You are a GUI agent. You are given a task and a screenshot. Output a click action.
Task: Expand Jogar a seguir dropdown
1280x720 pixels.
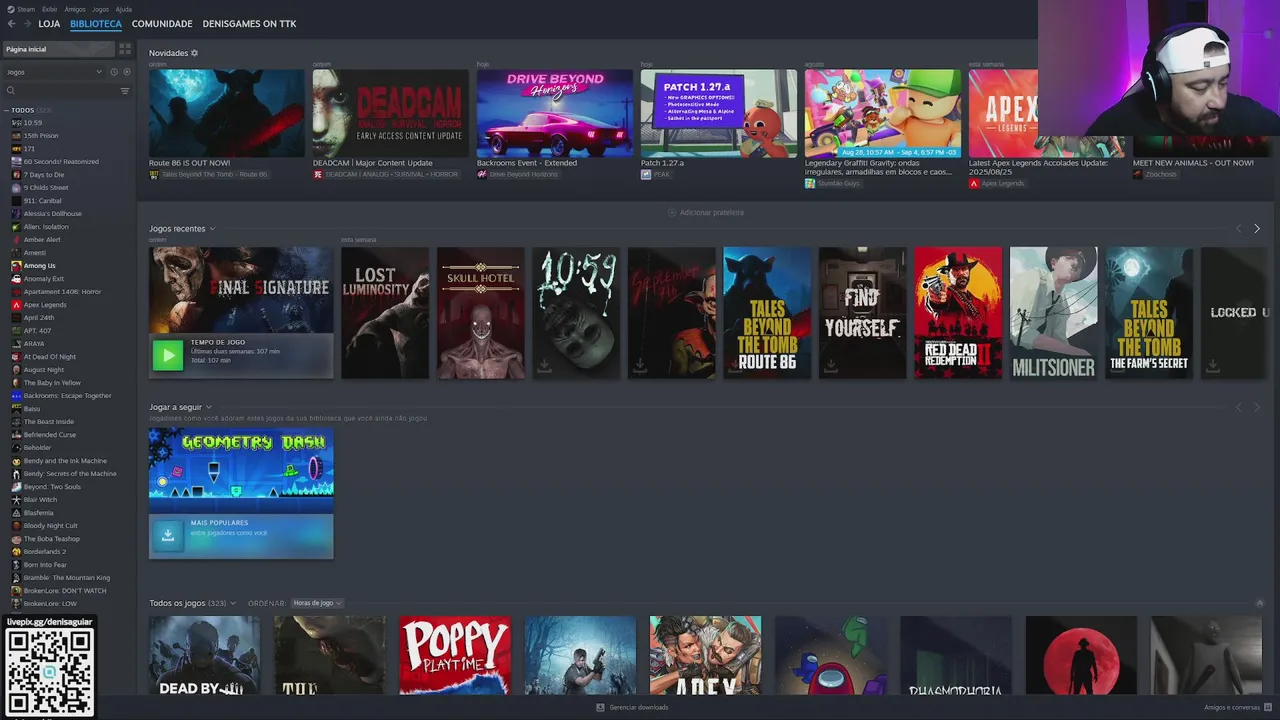coord(208,407)
